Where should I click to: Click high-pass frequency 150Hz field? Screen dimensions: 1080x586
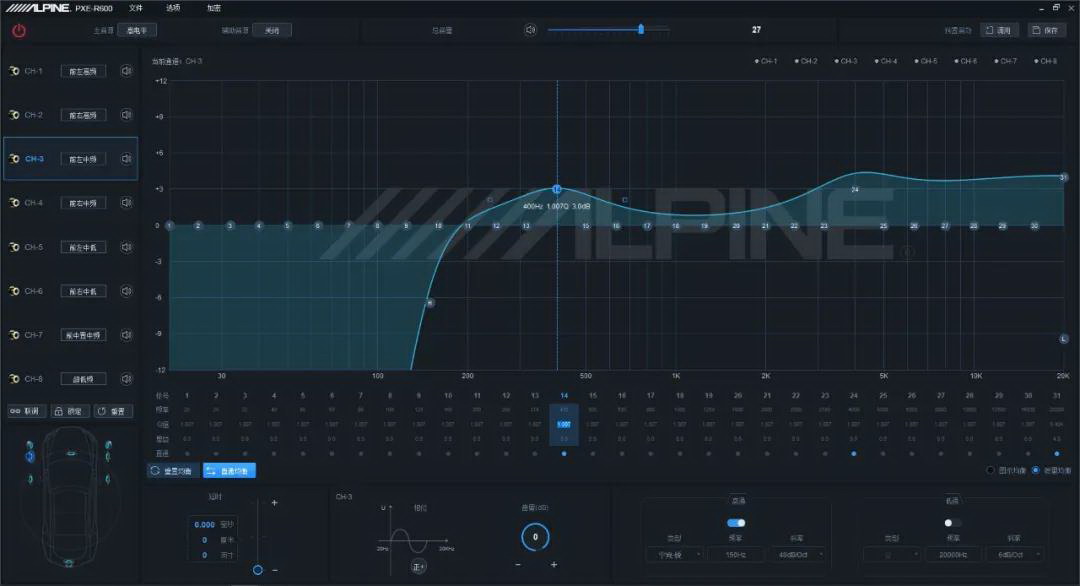coord(736,554)
